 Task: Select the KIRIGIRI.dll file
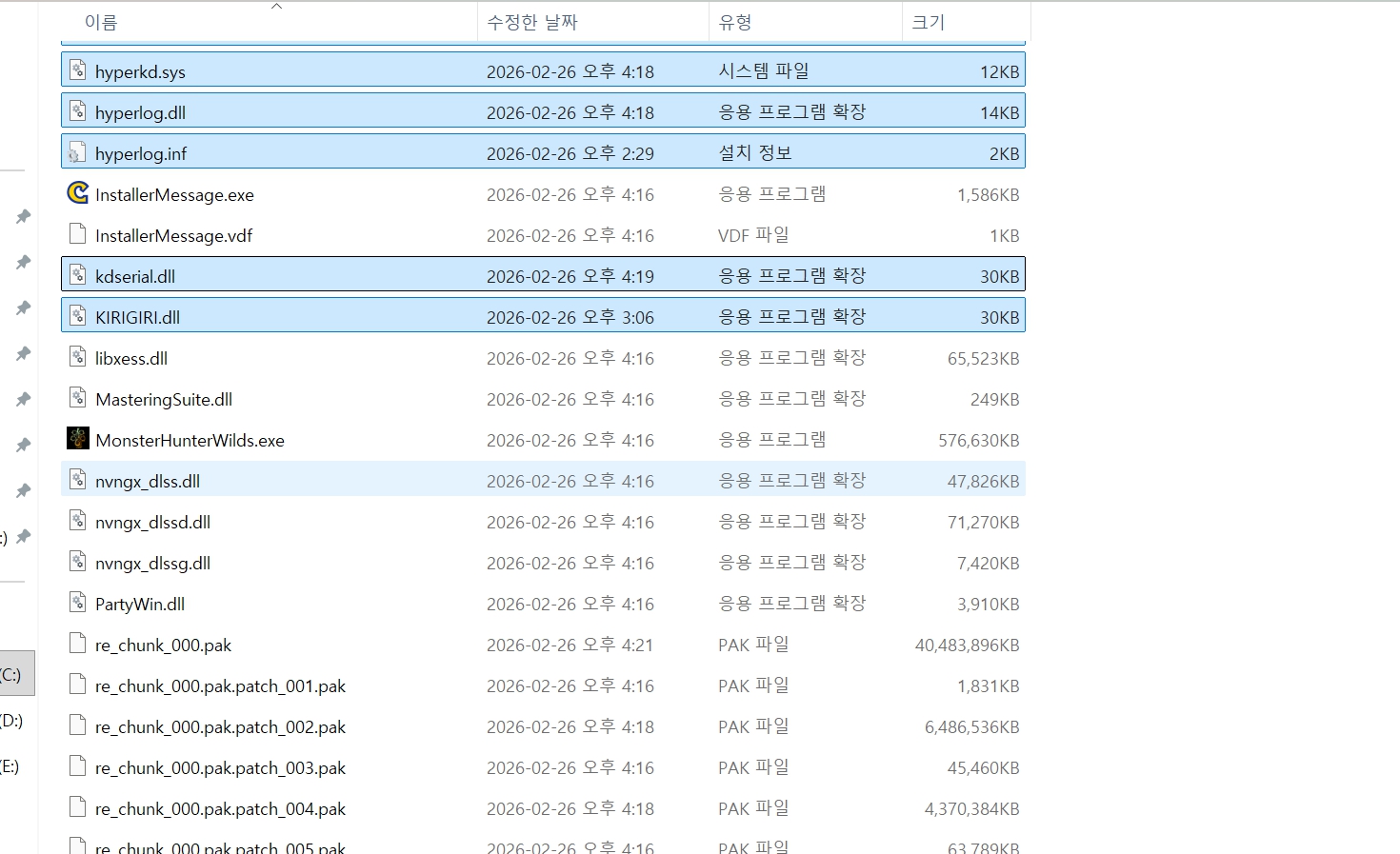tap(137, 318)
